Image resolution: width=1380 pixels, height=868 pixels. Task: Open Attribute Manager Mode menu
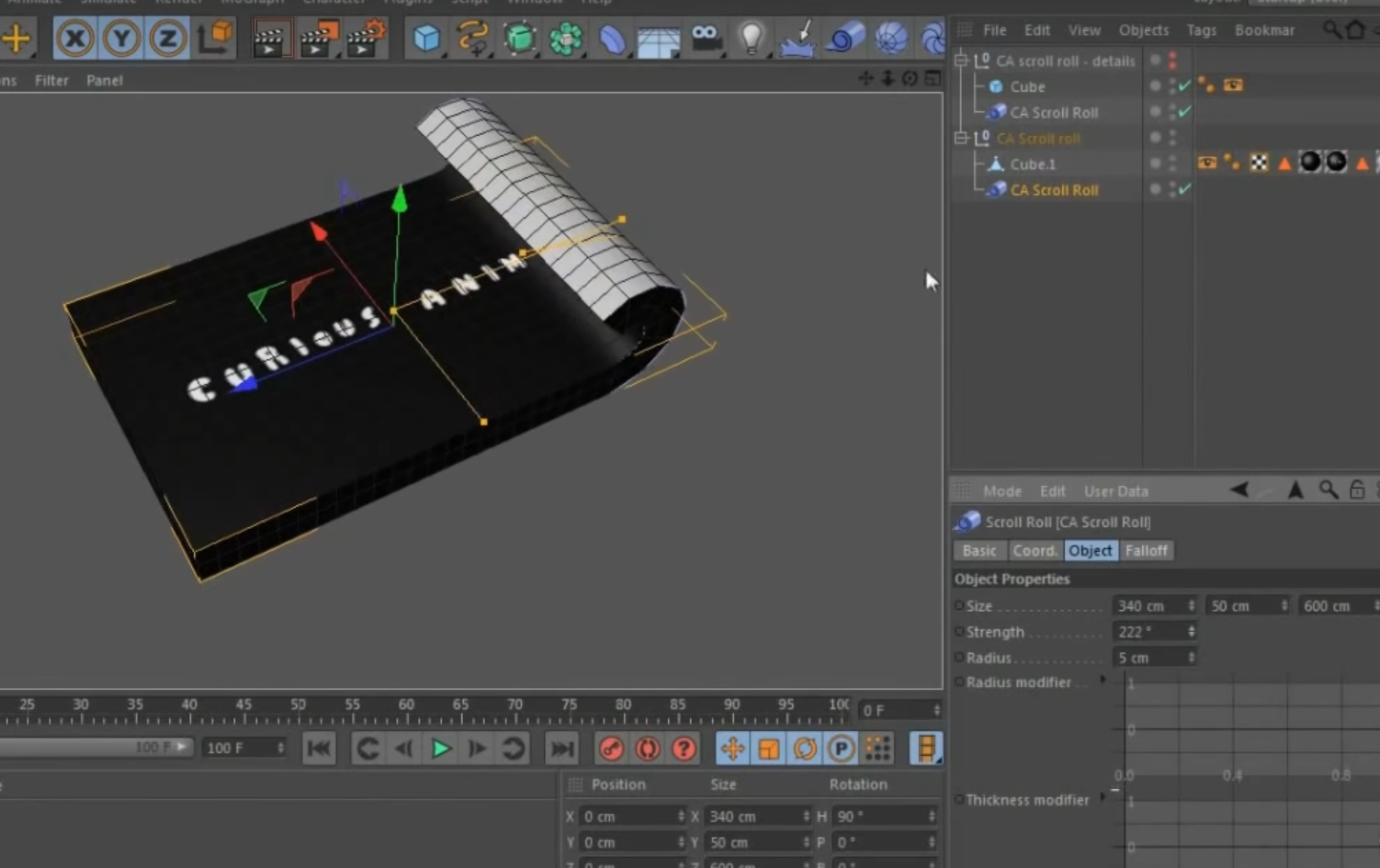[x=1001, y=491]
